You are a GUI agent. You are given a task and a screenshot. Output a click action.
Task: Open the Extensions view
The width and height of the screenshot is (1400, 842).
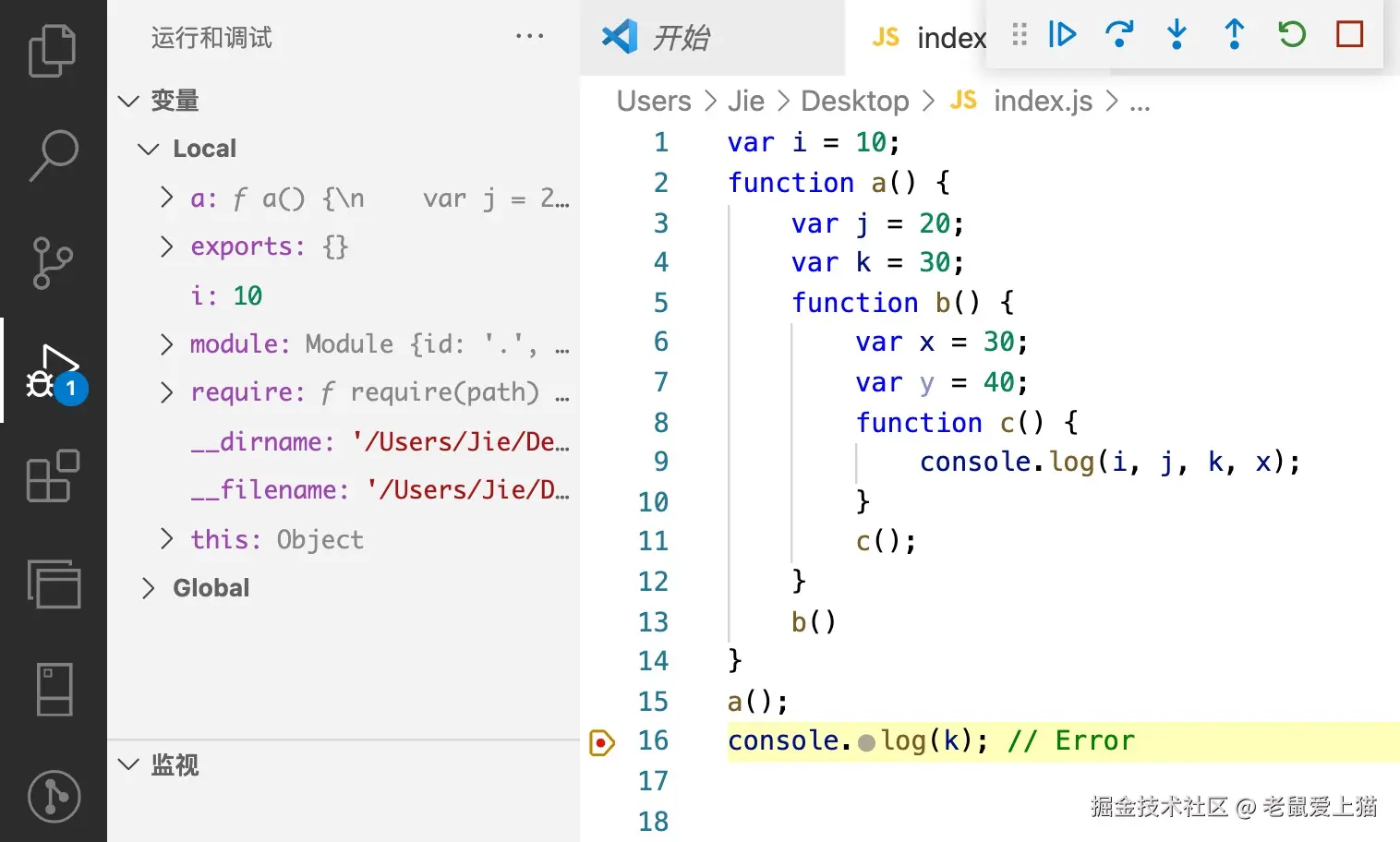[x=53, y=476]
